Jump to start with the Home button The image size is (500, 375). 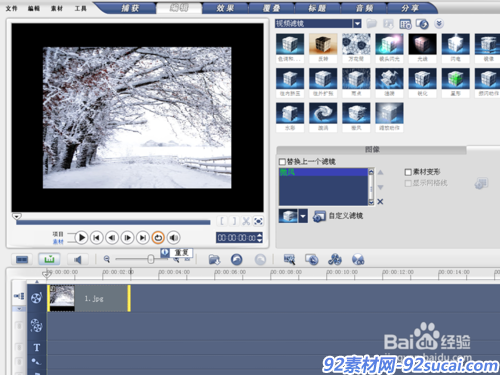click(x=97, y=238)
